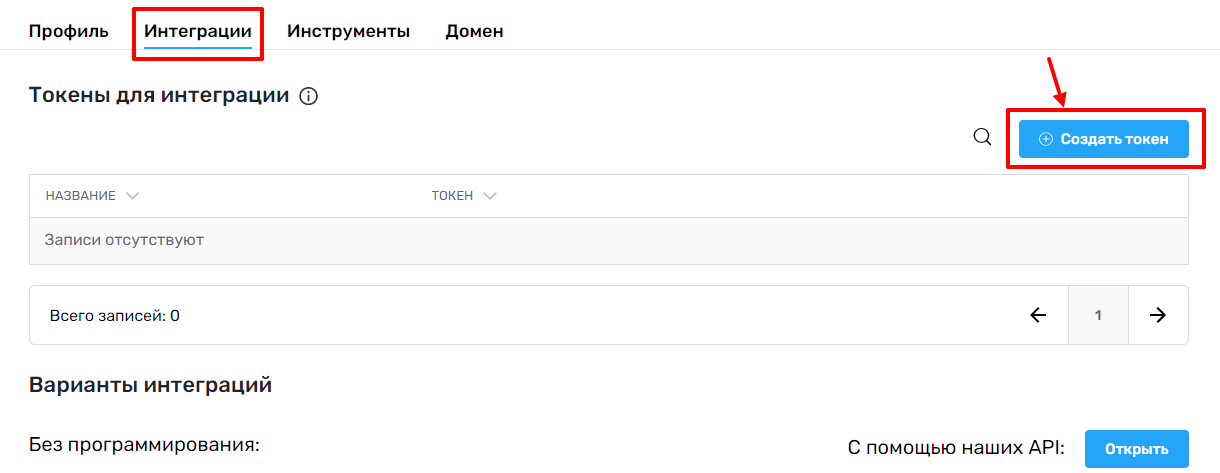This screenshot has width=1220, height=473.
Task: Click the info icon beside Токены для интеграции
Action: point(309,97)
